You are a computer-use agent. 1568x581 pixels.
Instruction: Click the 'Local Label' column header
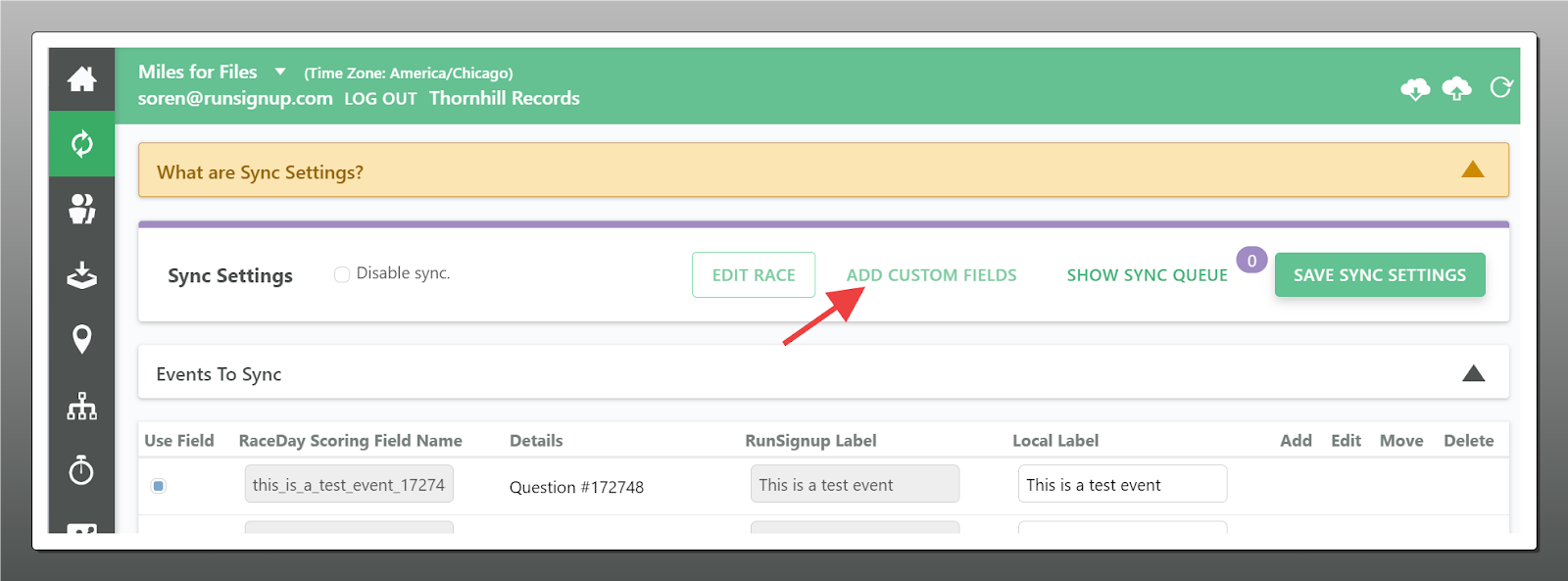[x=1055, y=441]
